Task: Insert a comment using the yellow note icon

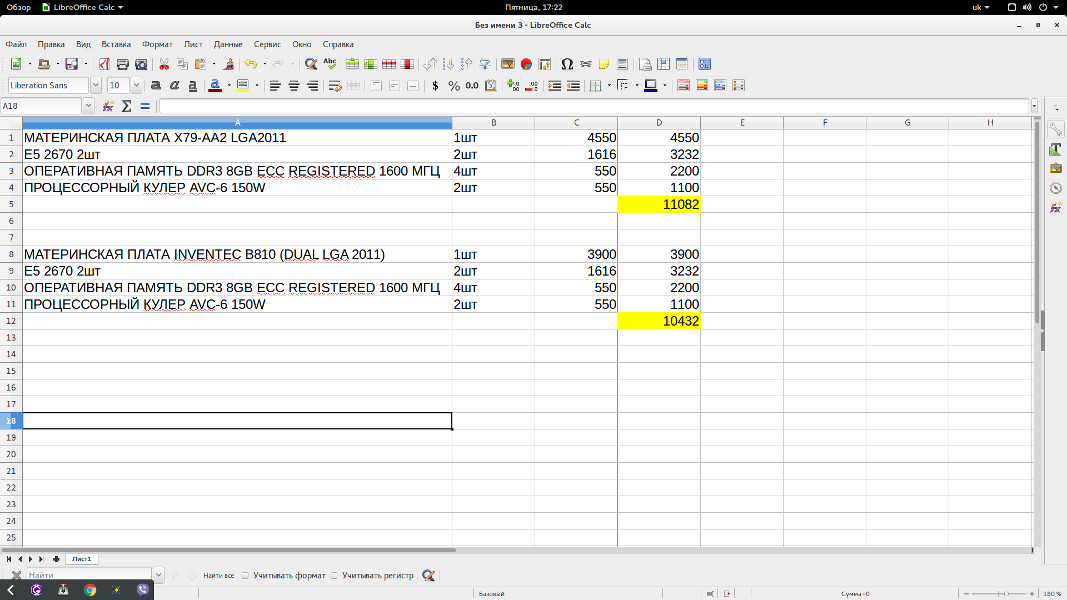Action: click(604, 64)
